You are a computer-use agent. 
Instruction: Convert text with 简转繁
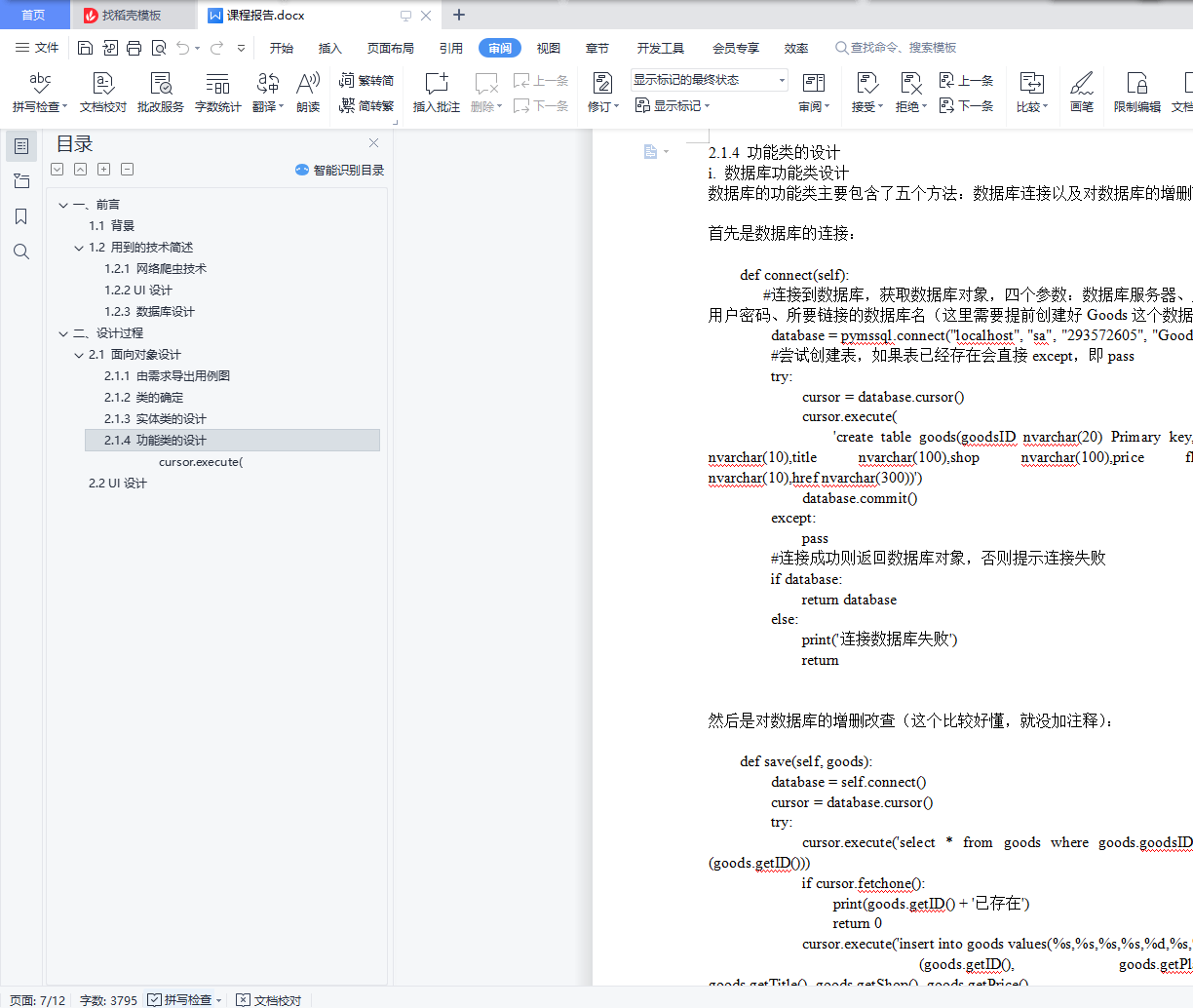click(x=366, y=105)
